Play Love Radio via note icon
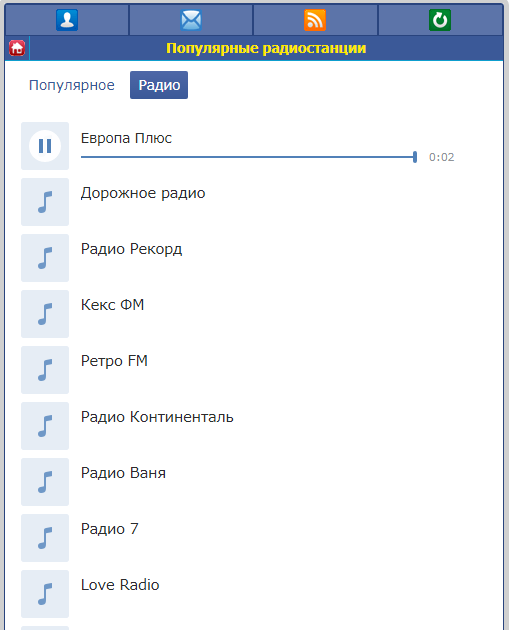The image size is (509, 630). 45,594
